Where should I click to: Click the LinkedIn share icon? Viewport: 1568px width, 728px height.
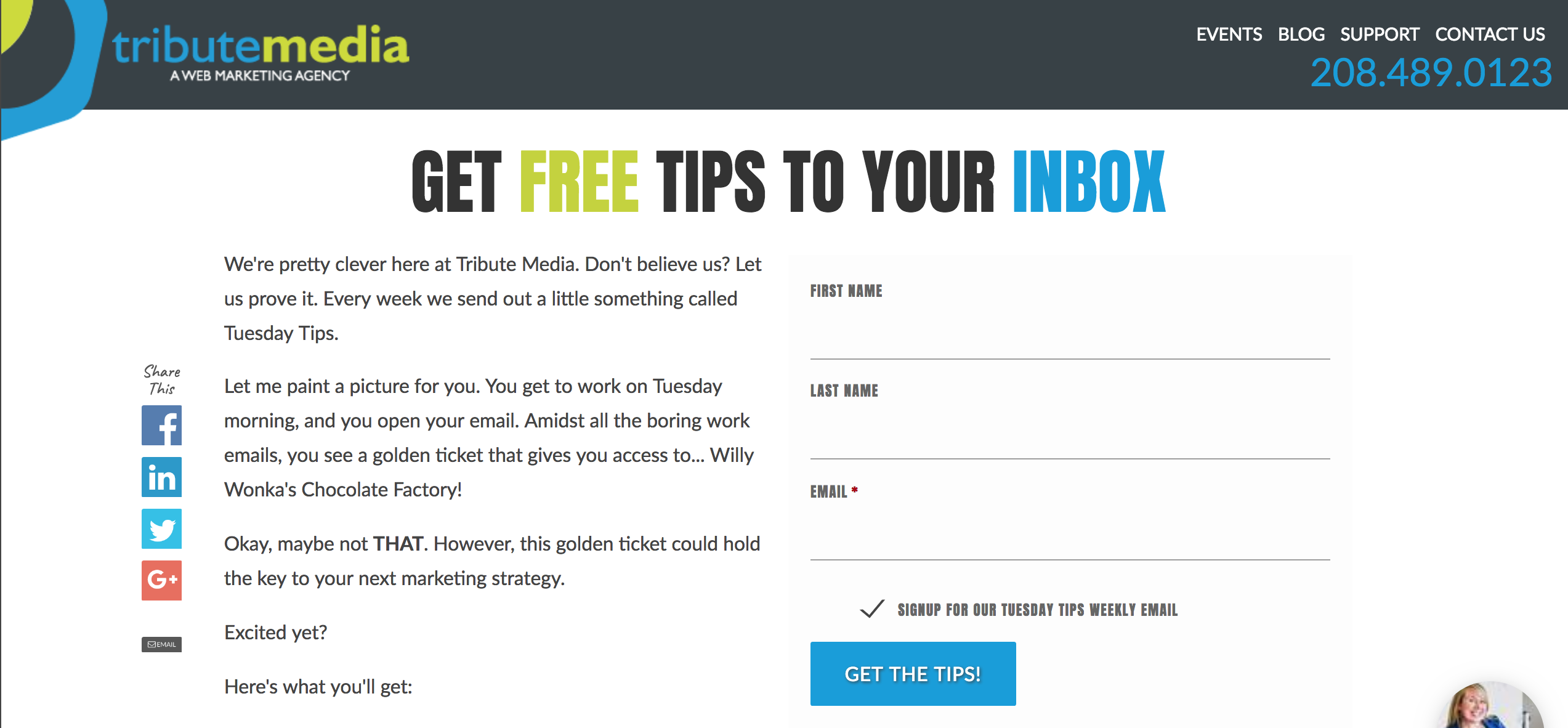[x=163, y=477]
